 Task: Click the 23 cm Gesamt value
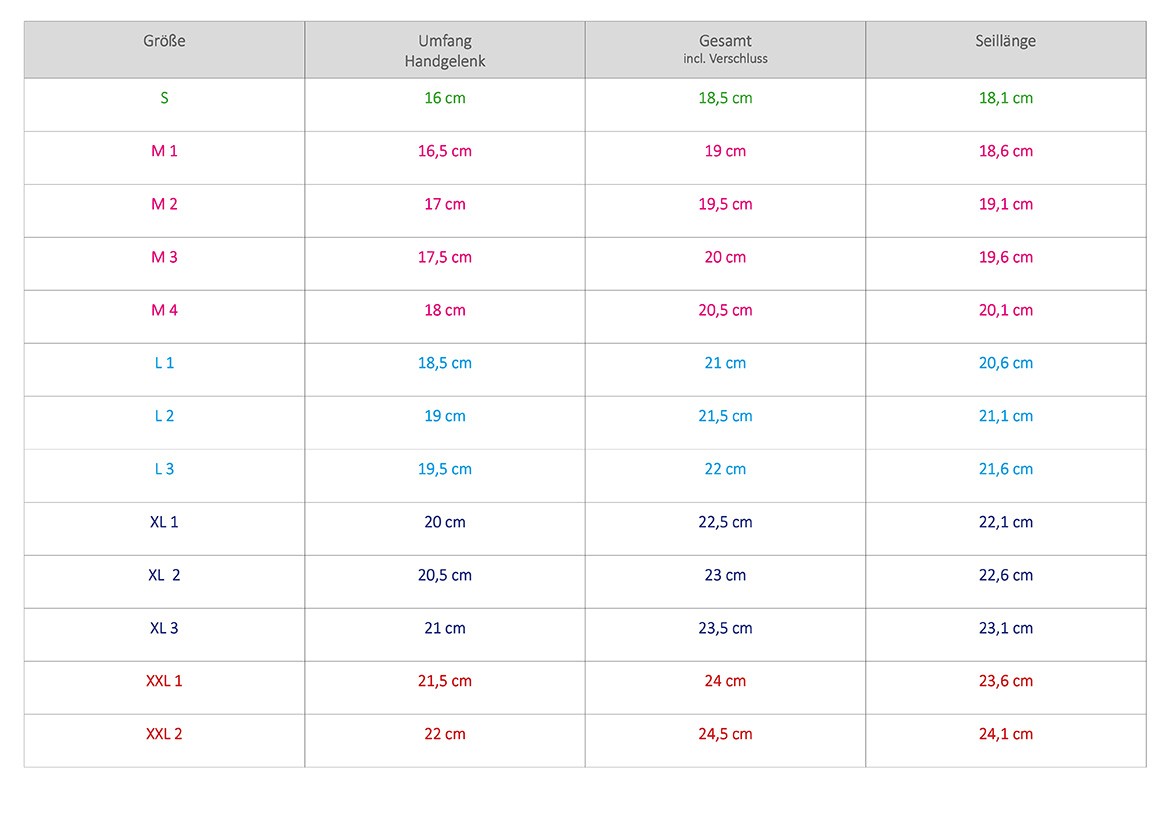725,575
